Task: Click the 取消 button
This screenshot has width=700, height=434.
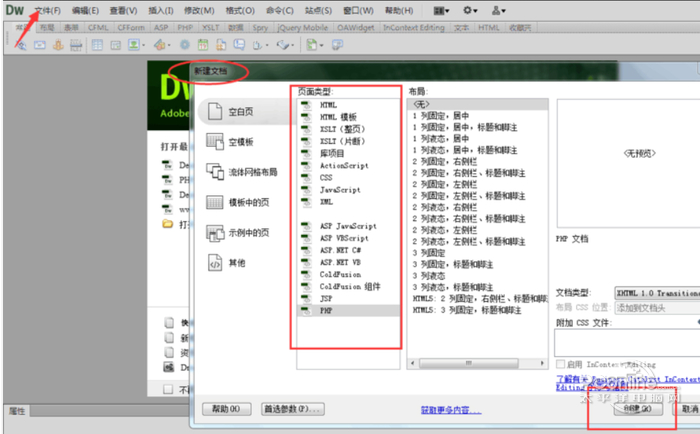Action: pyautogui.click(x=688, y=409)
